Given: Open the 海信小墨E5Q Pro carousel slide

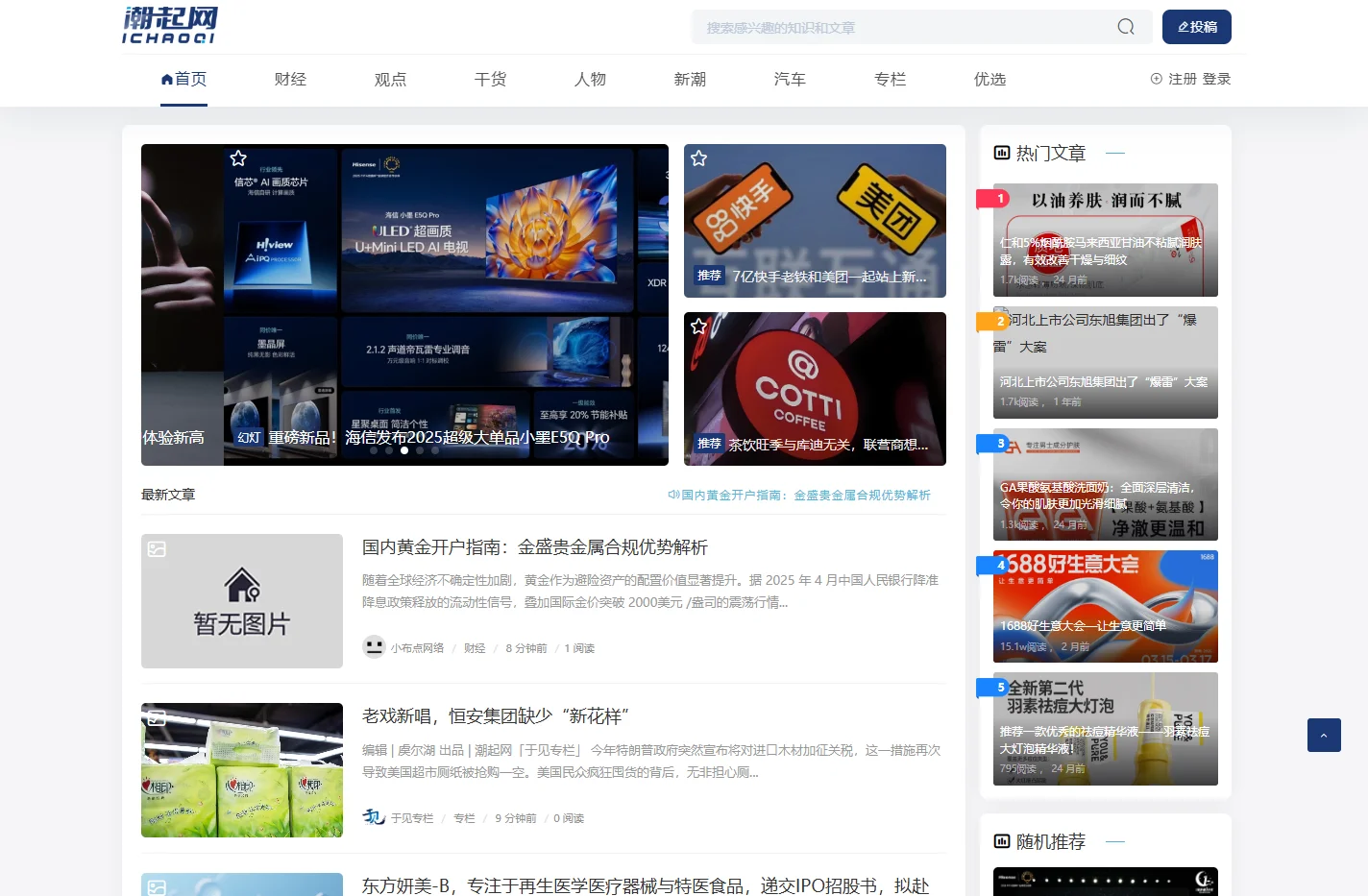Looking at the screenshot, I should pyautogui.click(x=446, y=304).
